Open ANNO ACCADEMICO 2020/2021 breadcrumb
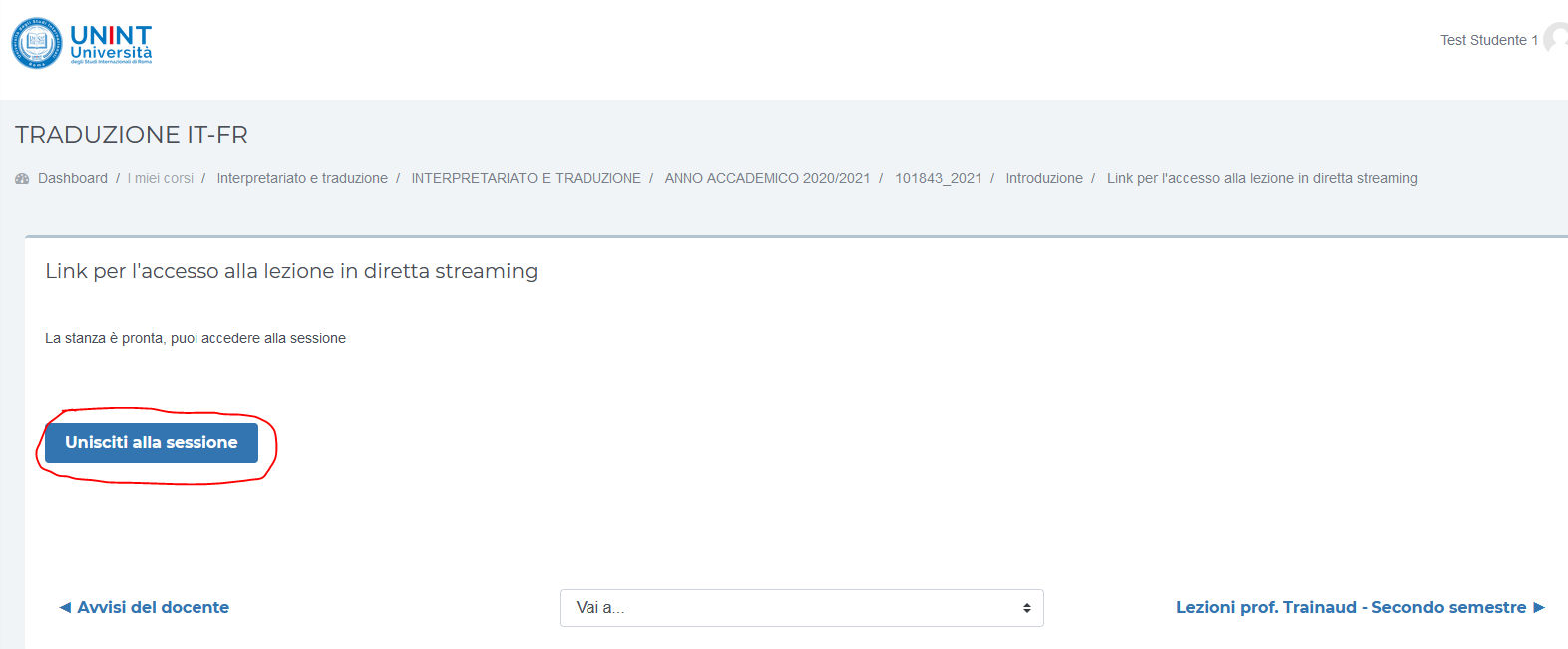This screenshot has height=649, width=1568. click(768, 178)
